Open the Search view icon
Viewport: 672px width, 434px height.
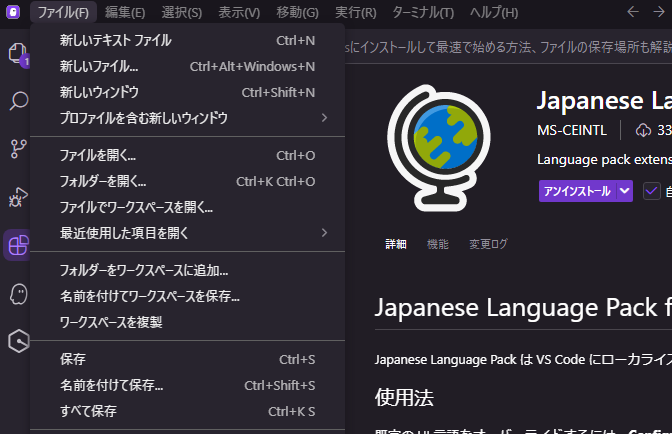(x=18, y=101)
